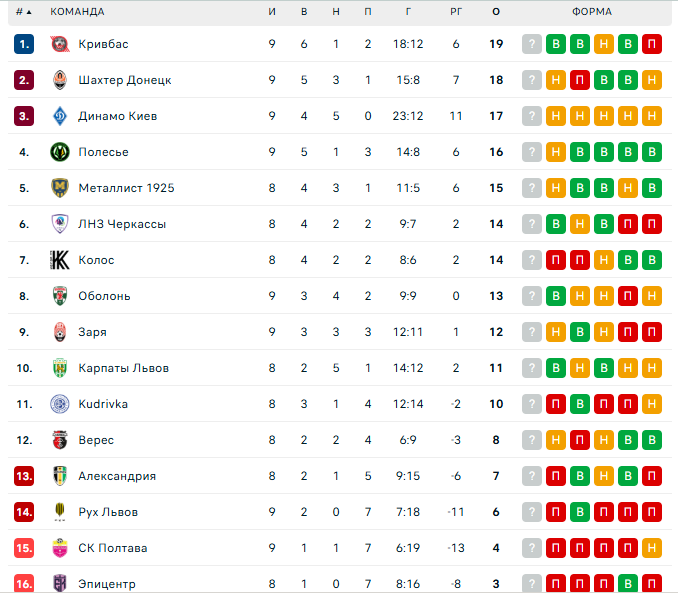Viewport: 678px width, 593px height.
Task: Sort by the РГ goal difference header
Action: [x=456, y=12]
